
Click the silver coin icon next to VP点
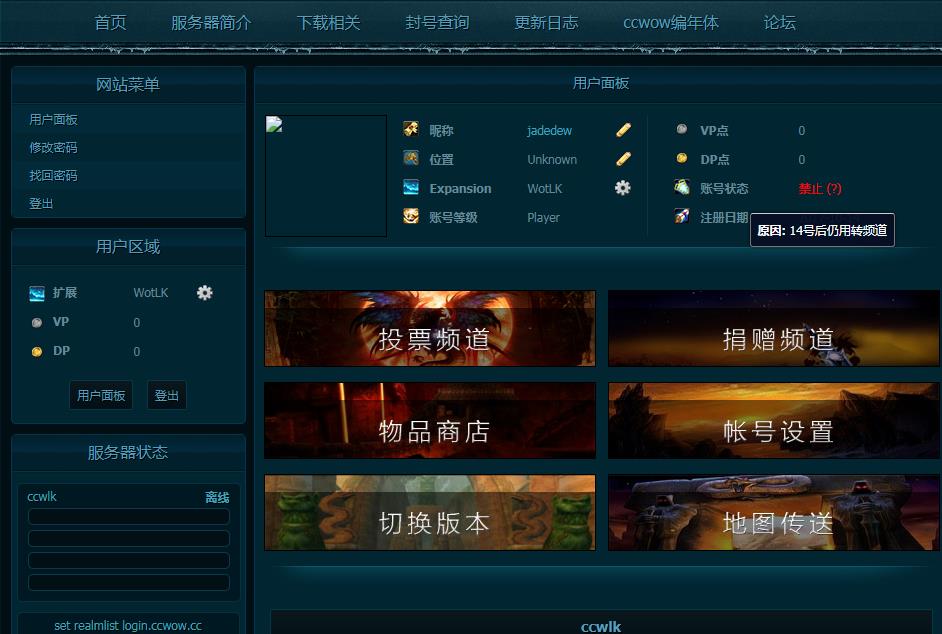pyautogui.click(x=683, y=131)
